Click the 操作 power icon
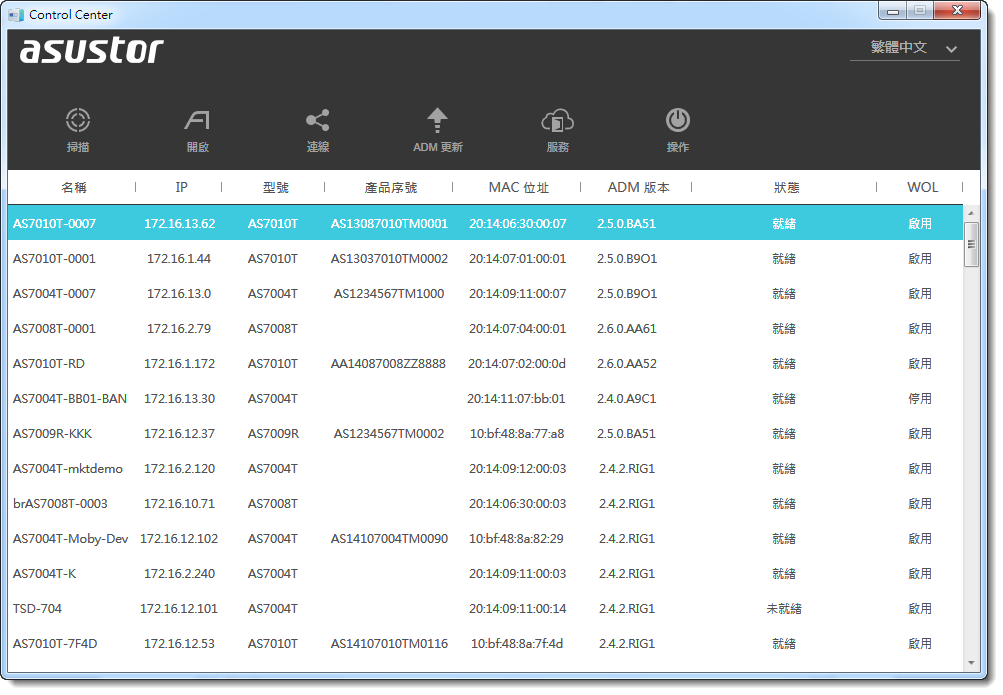 tap(677, 120)
